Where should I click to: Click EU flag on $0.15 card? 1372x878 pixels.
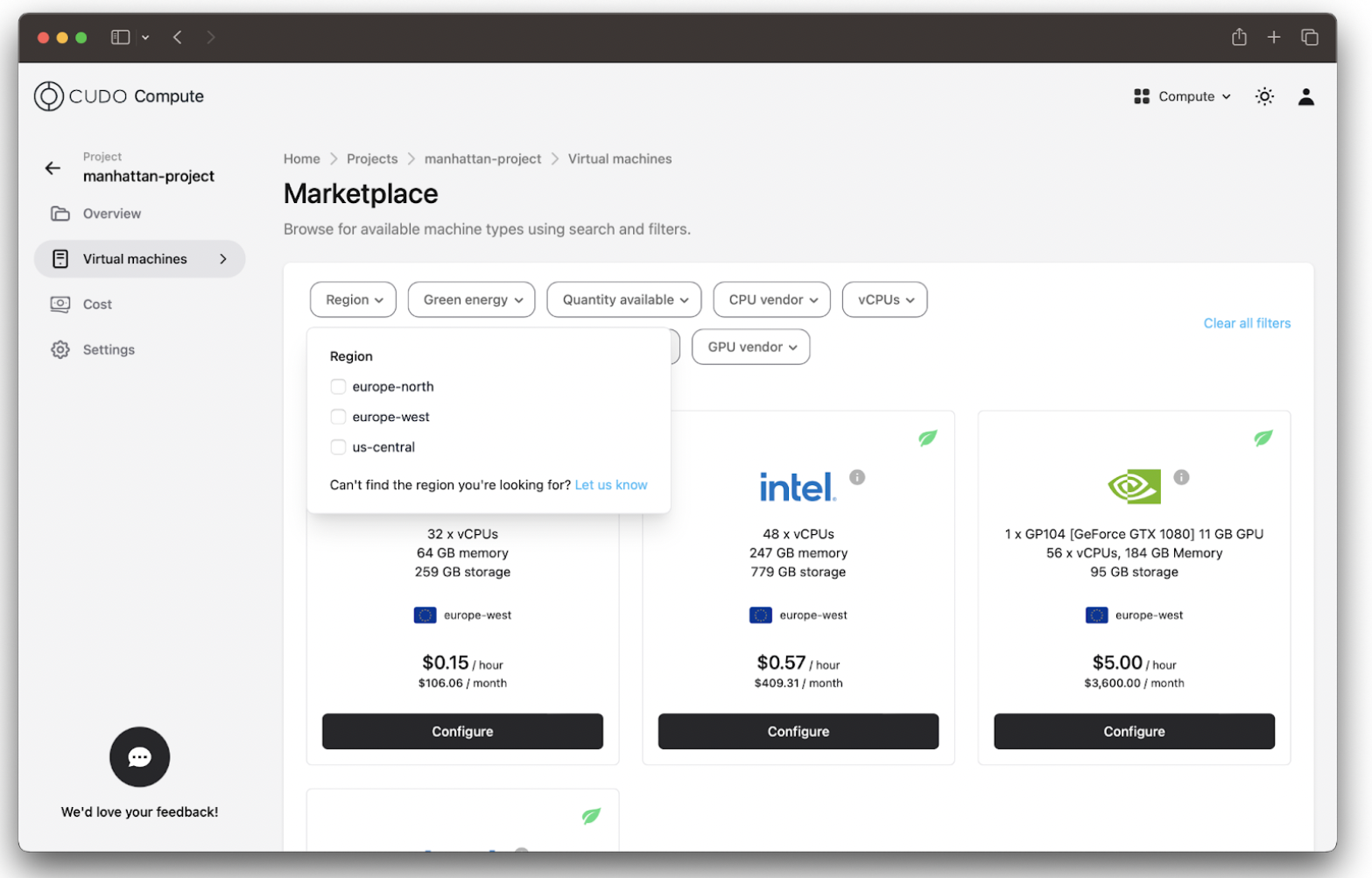[x=425, y=615]
